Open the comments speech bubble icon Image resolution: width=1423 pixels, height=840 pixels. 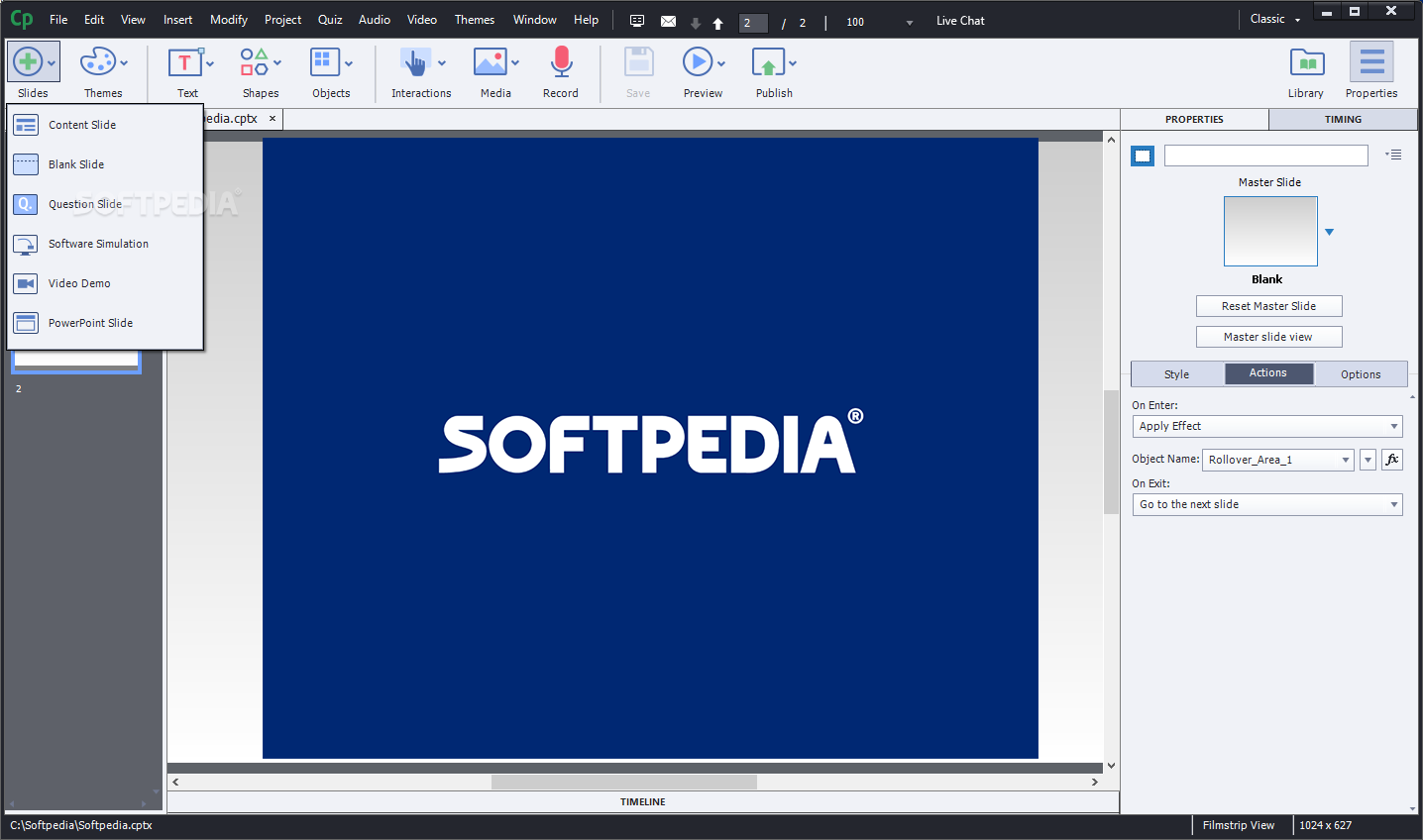[637, 21]
